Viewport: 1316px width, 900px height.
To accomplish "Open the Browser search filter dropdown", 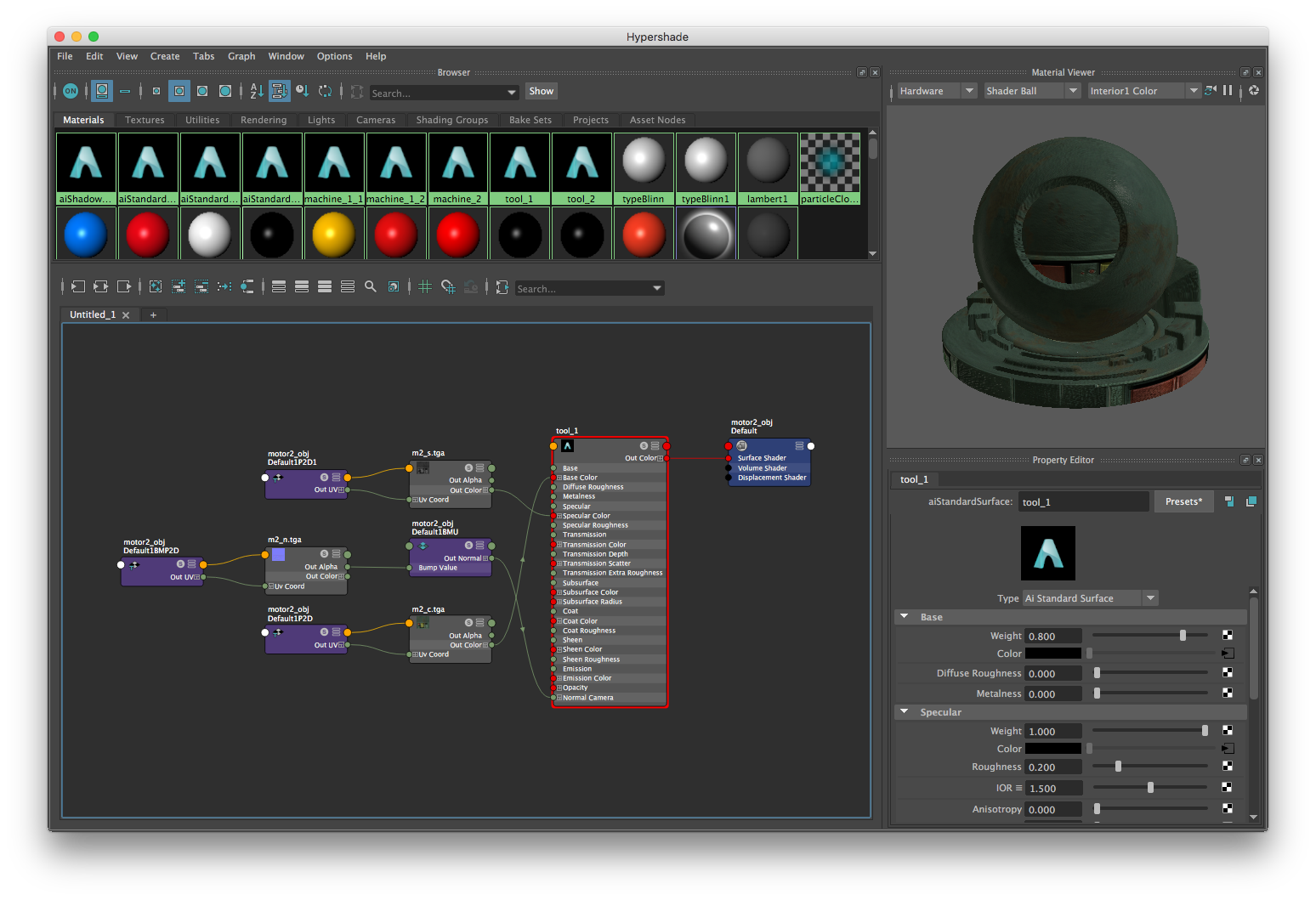I will (512, 93).
